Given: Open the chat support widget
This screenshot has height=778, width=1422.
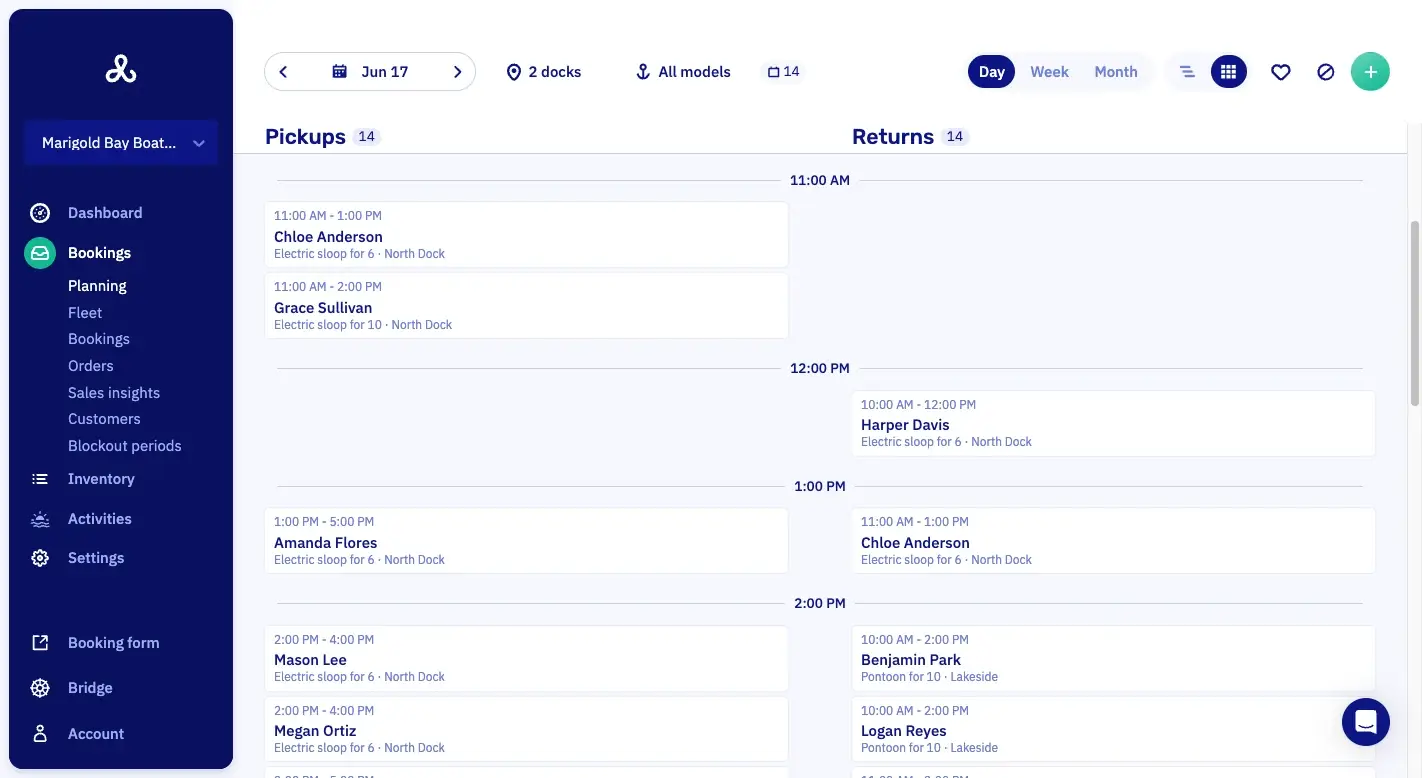Looking at the screenshot, I should pos(1366,722).
